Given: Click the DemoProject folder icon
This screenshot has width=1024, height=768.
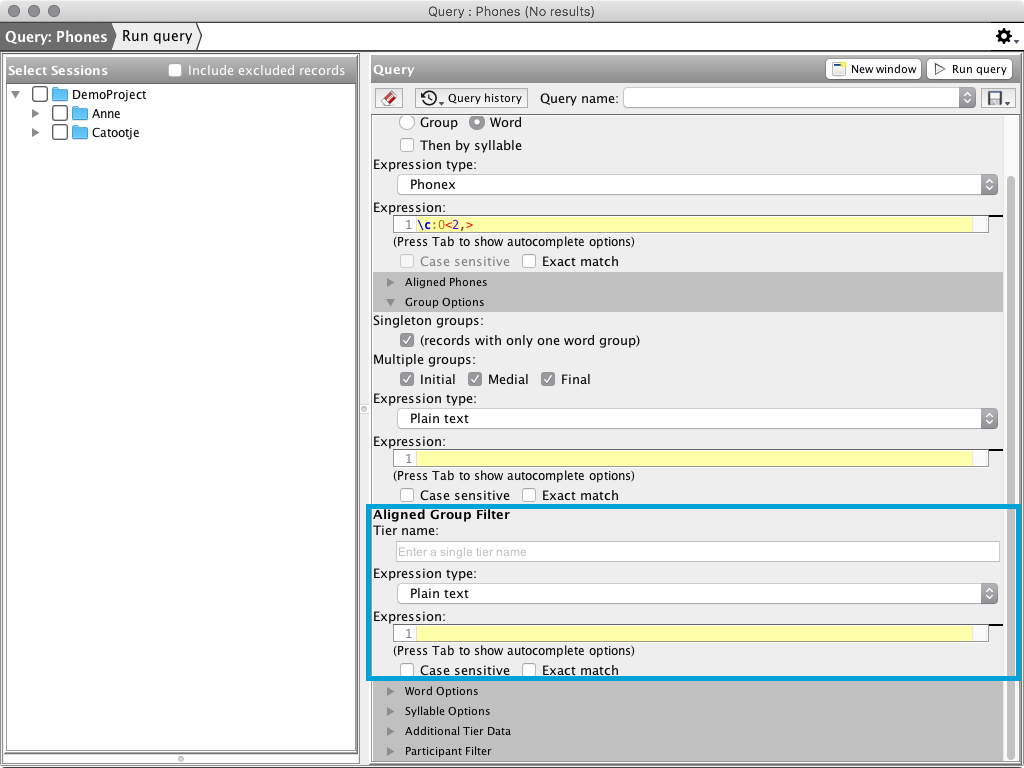Looking at the screenshot, I should pyautogui.click(x=60, y=95).
